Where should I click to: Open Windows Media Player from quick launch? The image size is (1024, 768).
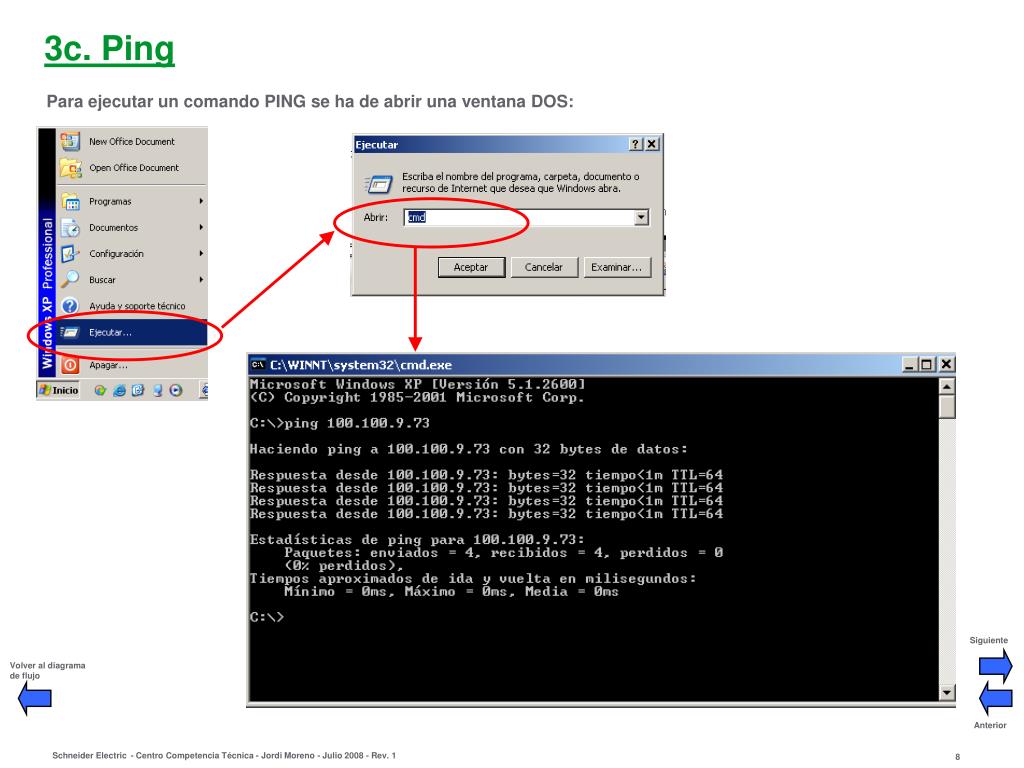(x=176, y=391)
